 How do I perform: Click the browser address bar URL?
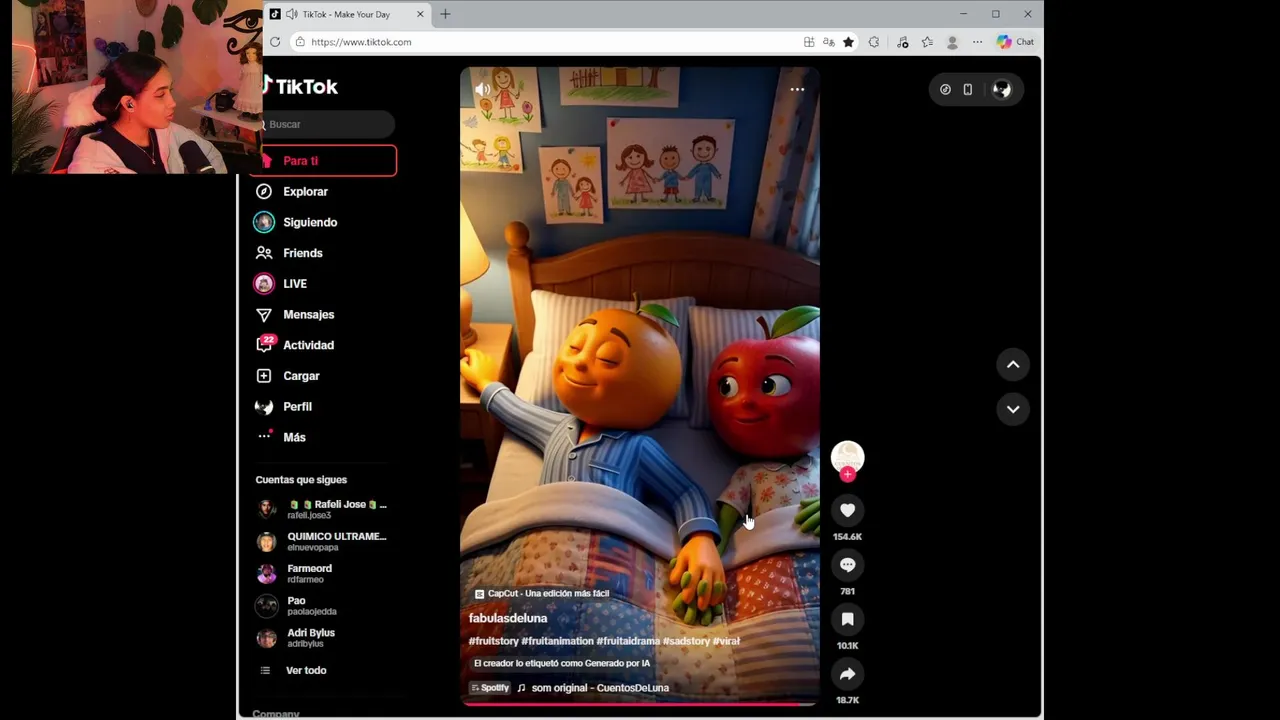click(361, 42)
